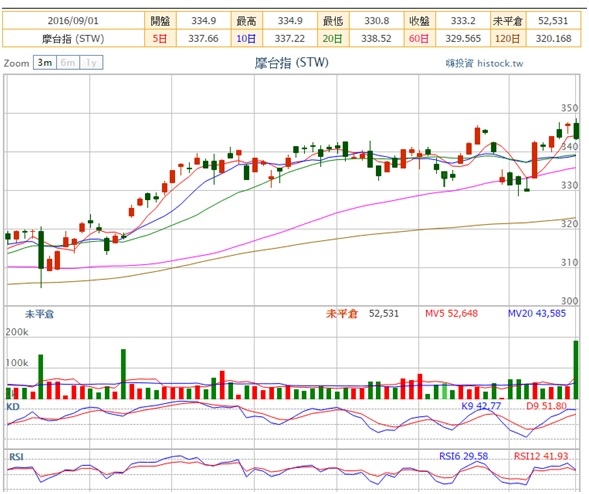Click the 最低 header cell
Image resolution: width=589 pixels, height=494 pixels.
[x=333, y=21]
